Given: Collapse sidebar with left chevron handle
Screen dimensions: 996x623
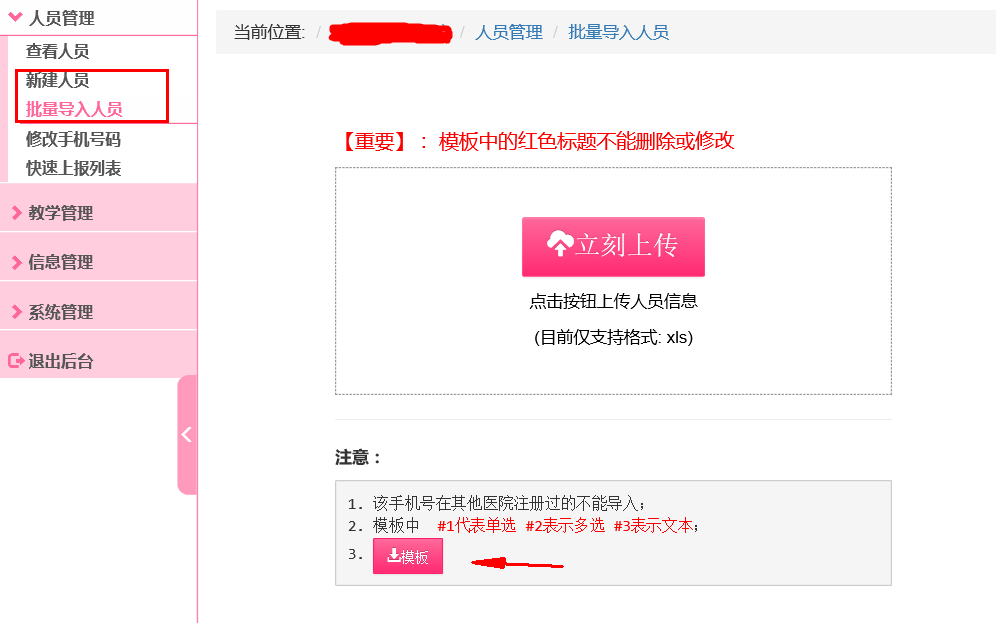Looking at the screenshot, I should coord(187,434).
